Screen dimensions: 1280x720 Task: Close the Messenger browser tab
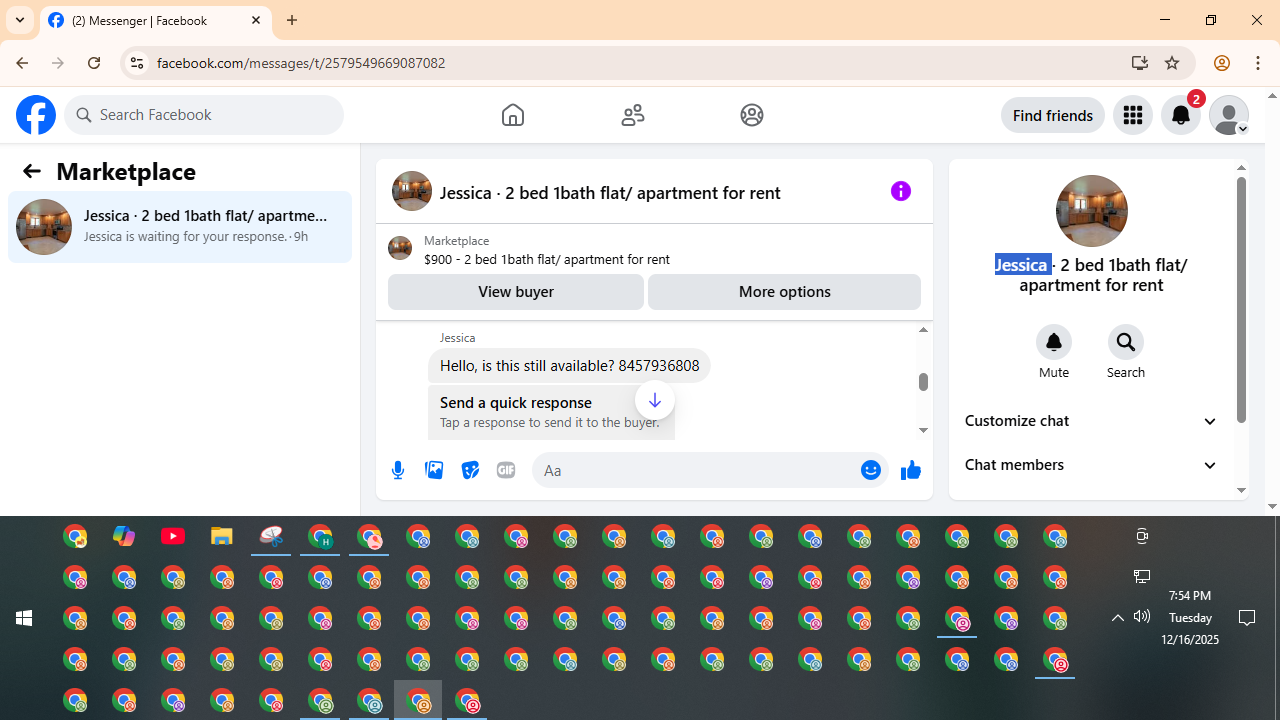pyautogui.click(x=256, y=20)
